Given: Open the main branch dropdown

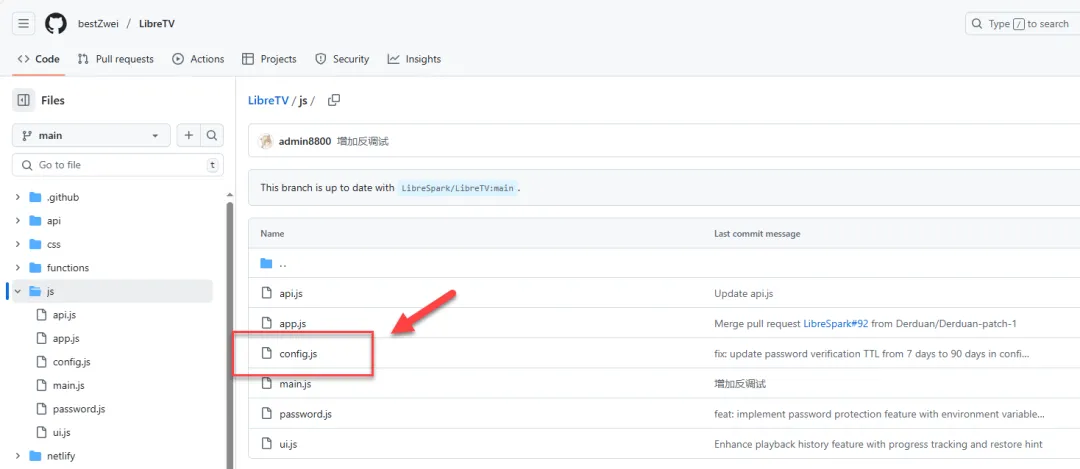Looking at the screenshot, I should pyautogui.click(x=91, y=136).
